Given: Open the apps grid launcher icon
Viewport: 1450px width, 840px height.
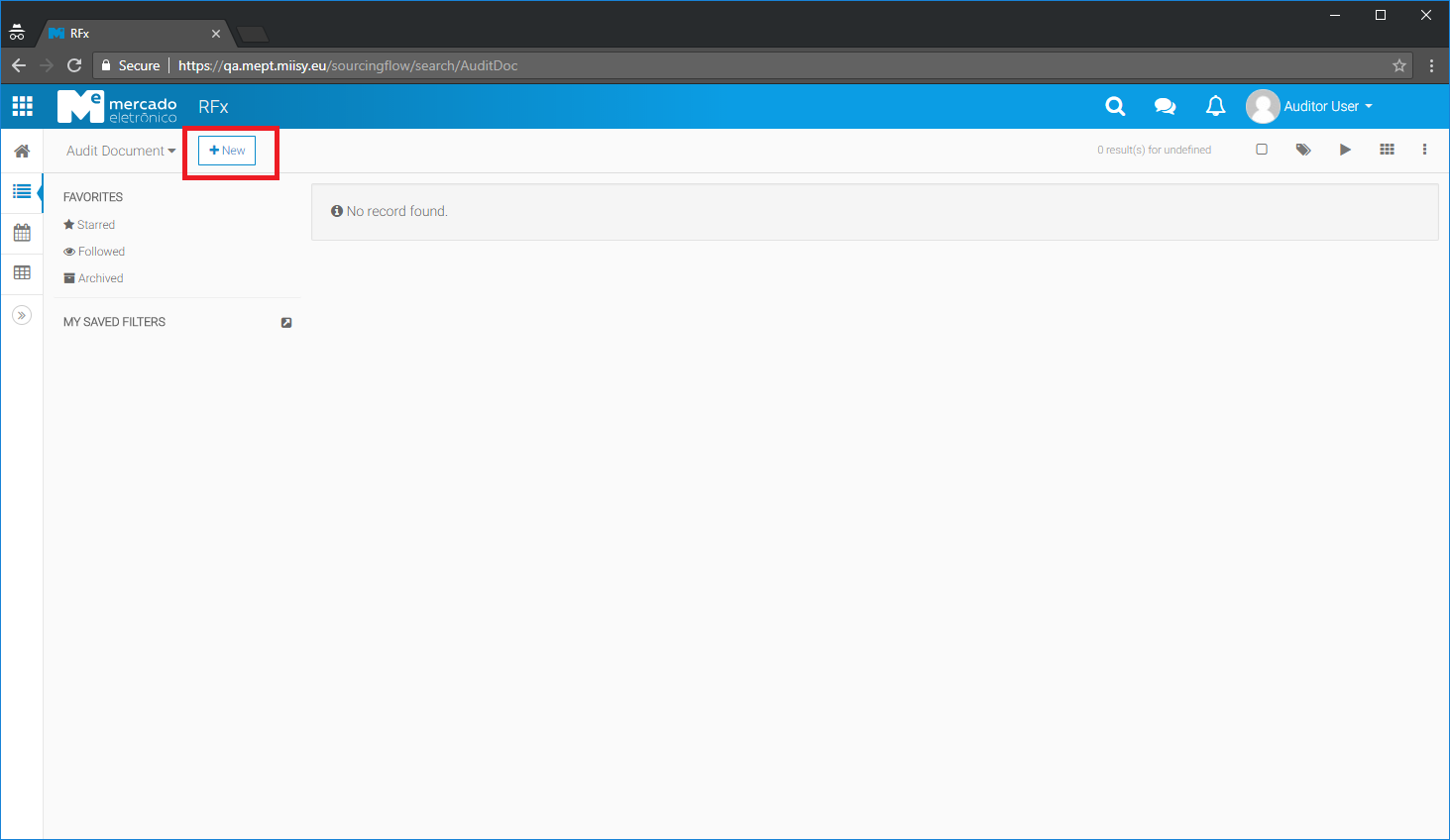Looking at the screenshot, I should pyautogui.click(x=22, y=106).
